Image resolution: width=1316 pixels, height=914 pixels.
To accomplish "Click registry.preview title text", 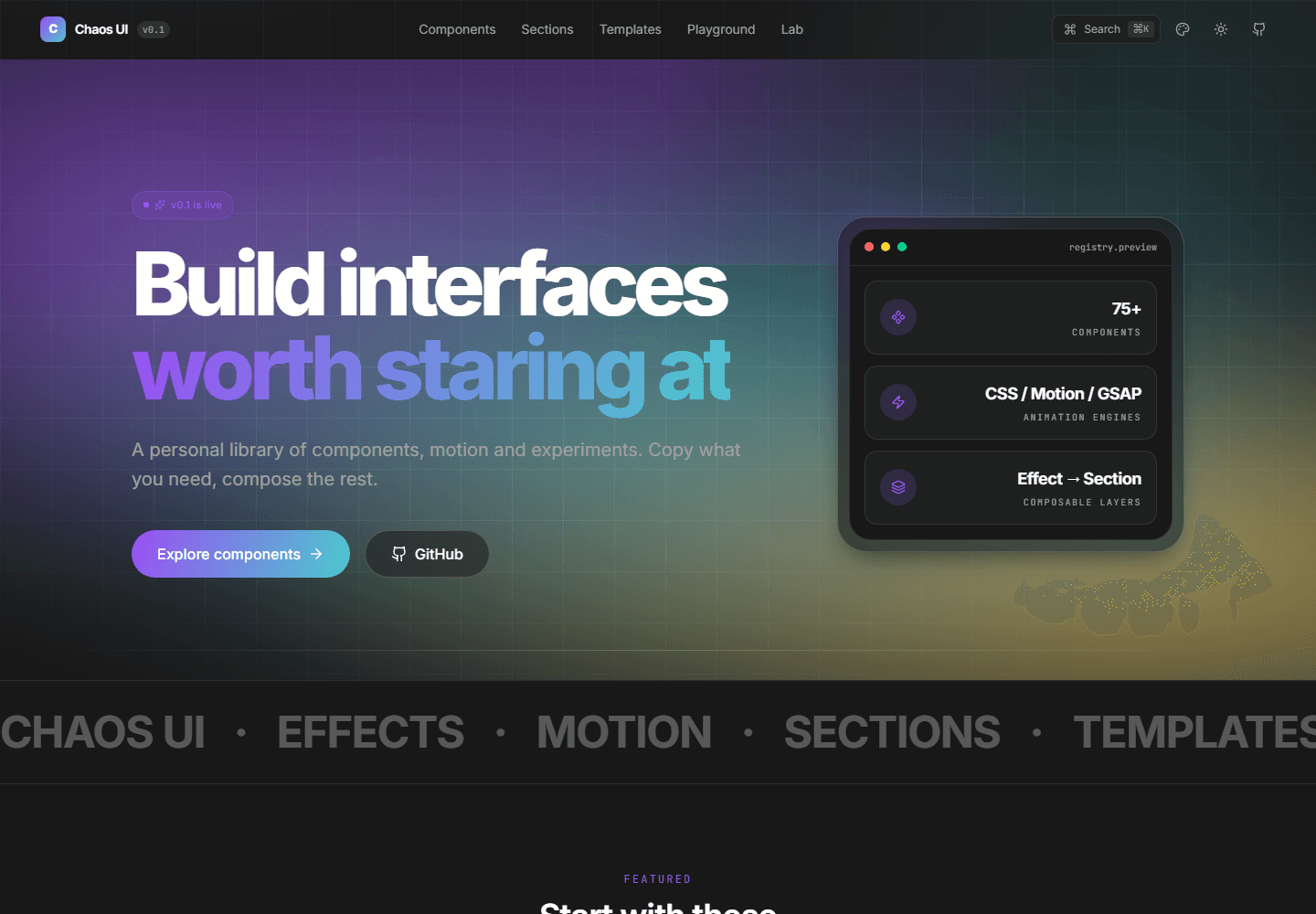I will pyautogui.click(x=1113, y=247).
